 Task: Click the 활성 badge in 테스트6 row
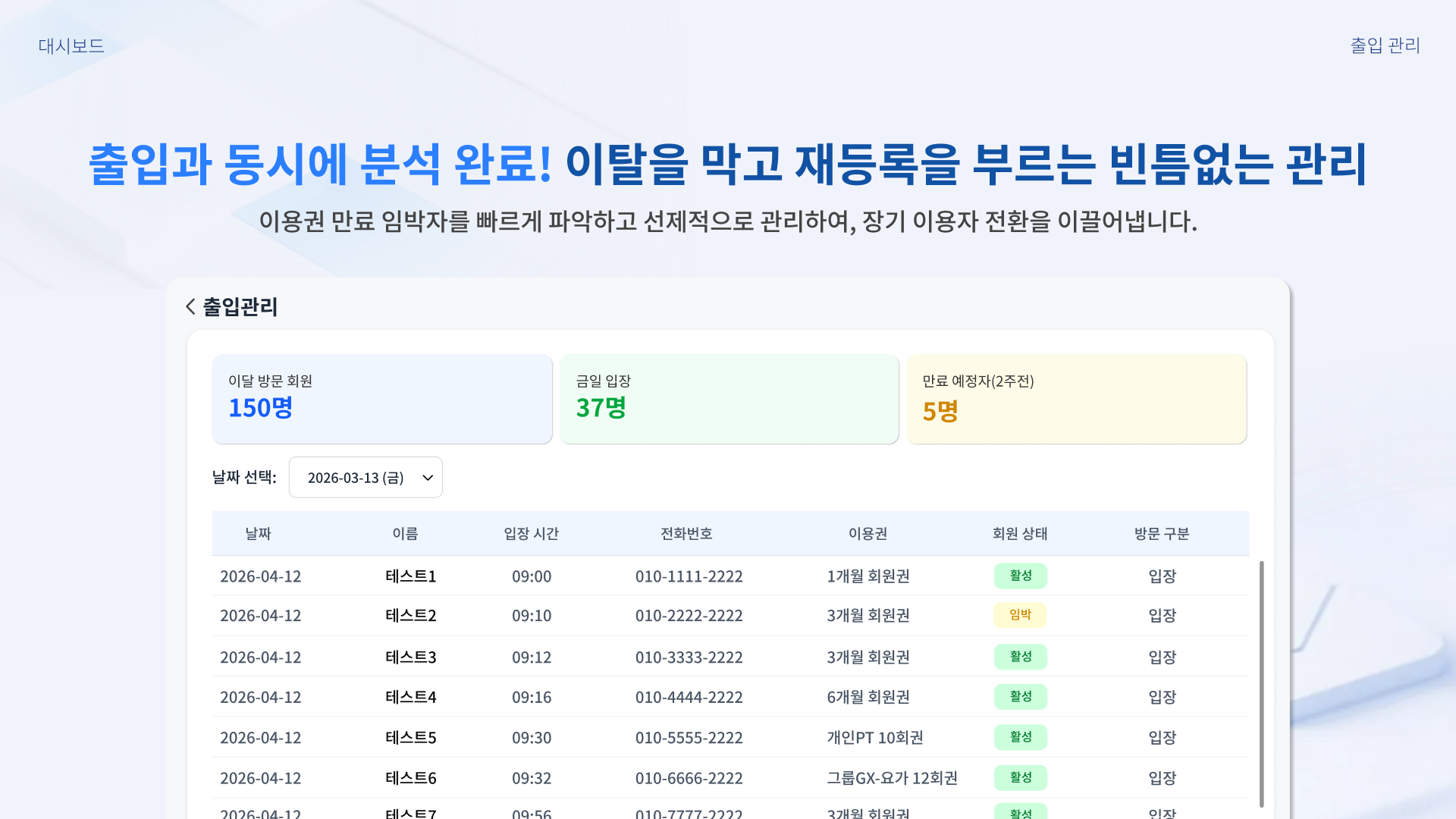(x=1021, y=777)
